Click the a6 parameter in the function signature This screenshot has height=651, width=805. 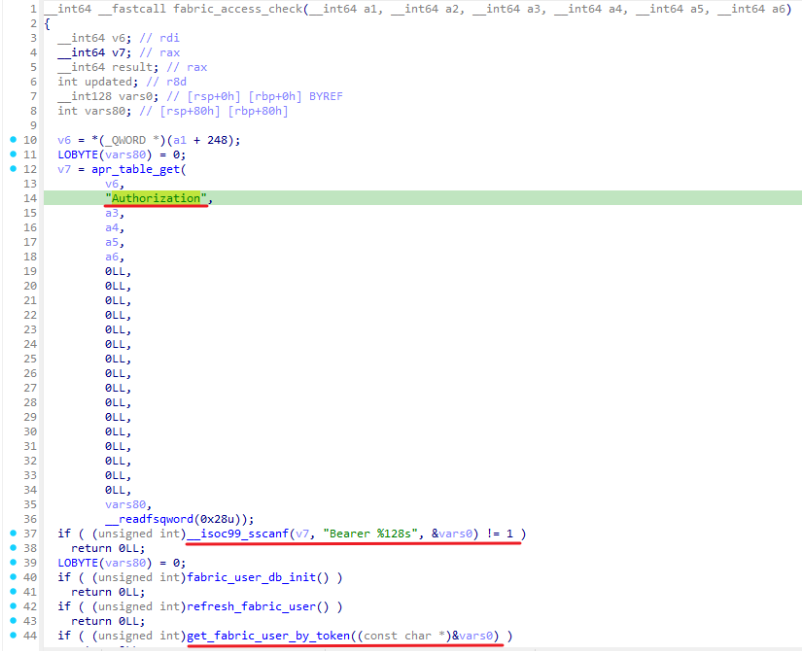(778, 9)
